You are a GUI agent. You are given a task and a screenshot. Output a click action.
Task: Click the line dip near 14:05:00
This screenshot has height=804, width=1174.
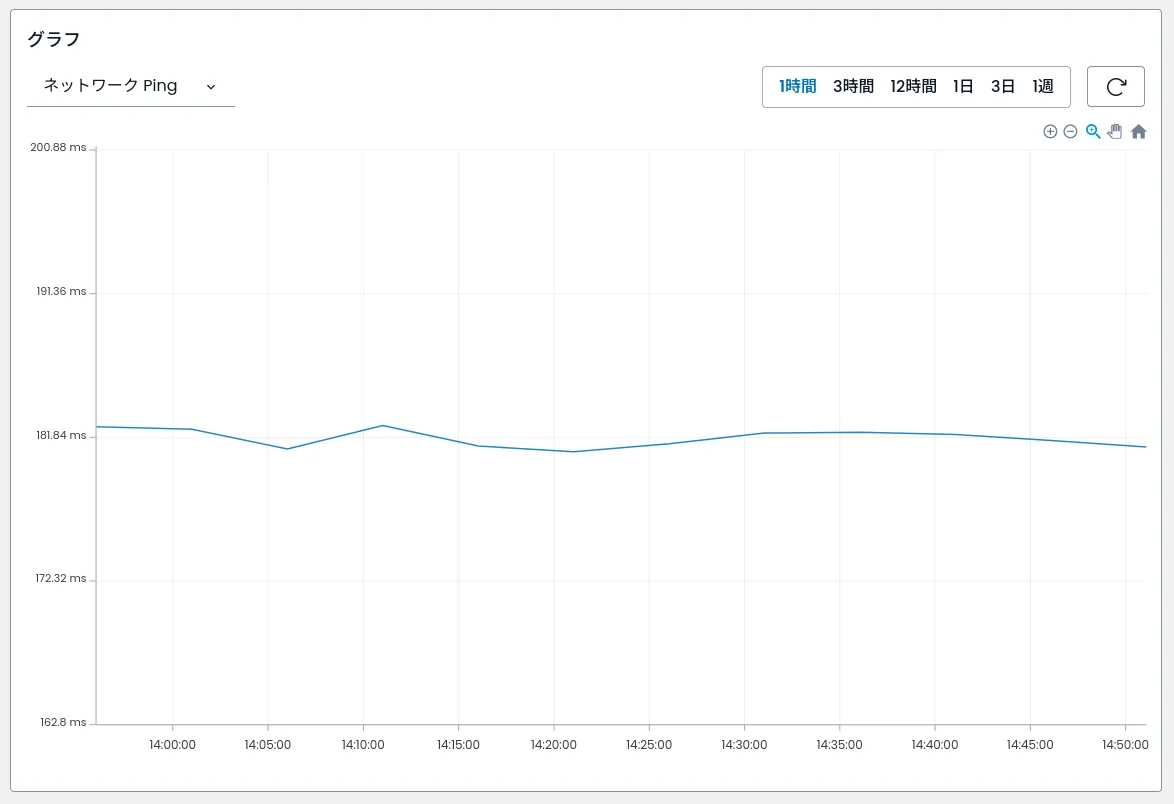288,449
